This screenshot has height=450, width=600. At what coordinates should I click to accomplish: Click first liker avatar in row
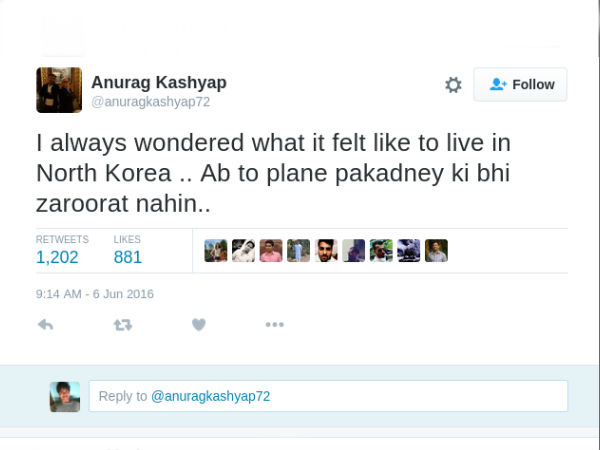[x=216, y=251]
